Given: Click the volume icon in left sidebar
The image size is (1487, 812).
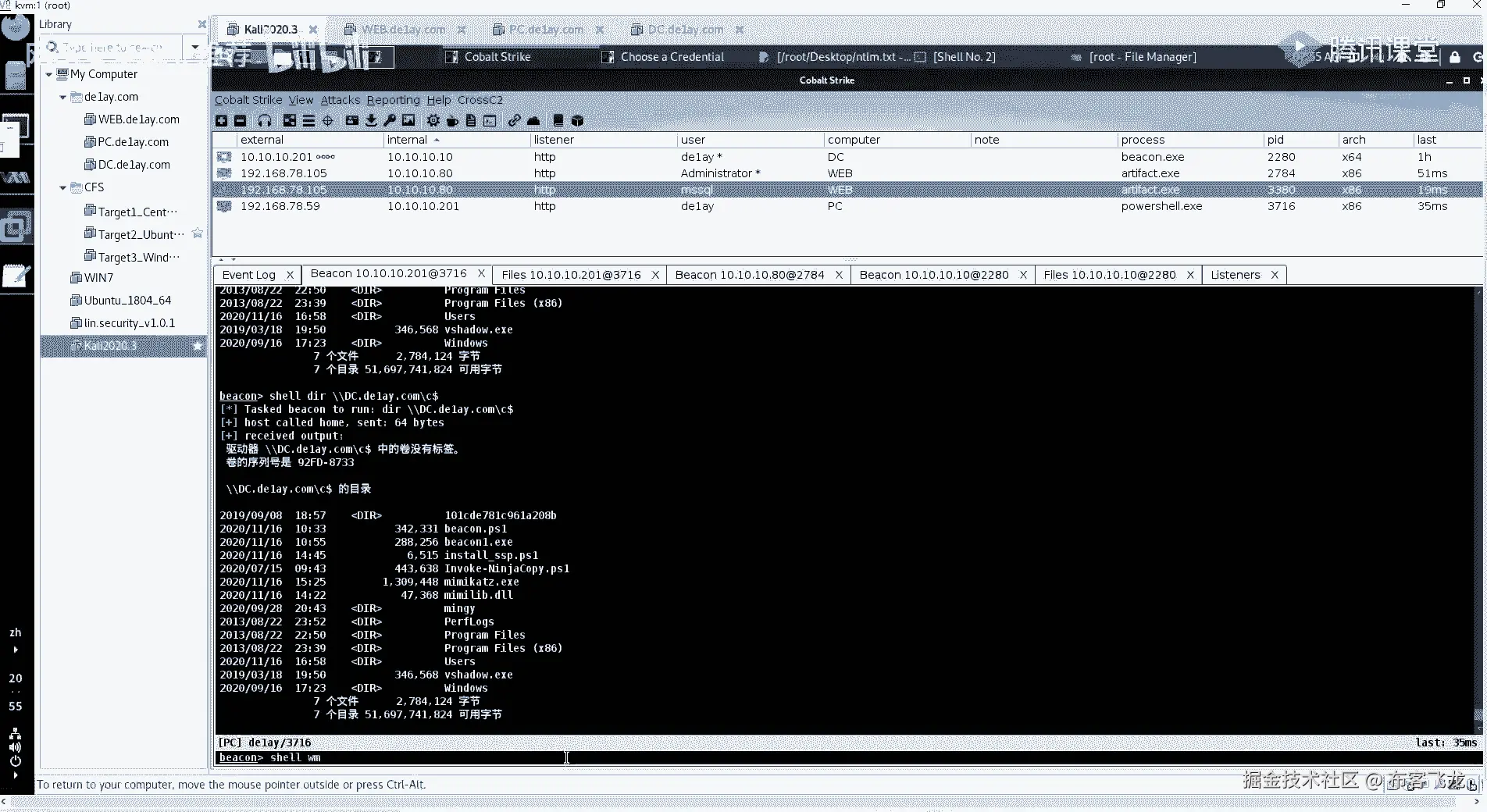Looking at the screenshot, I should [15, 747].
